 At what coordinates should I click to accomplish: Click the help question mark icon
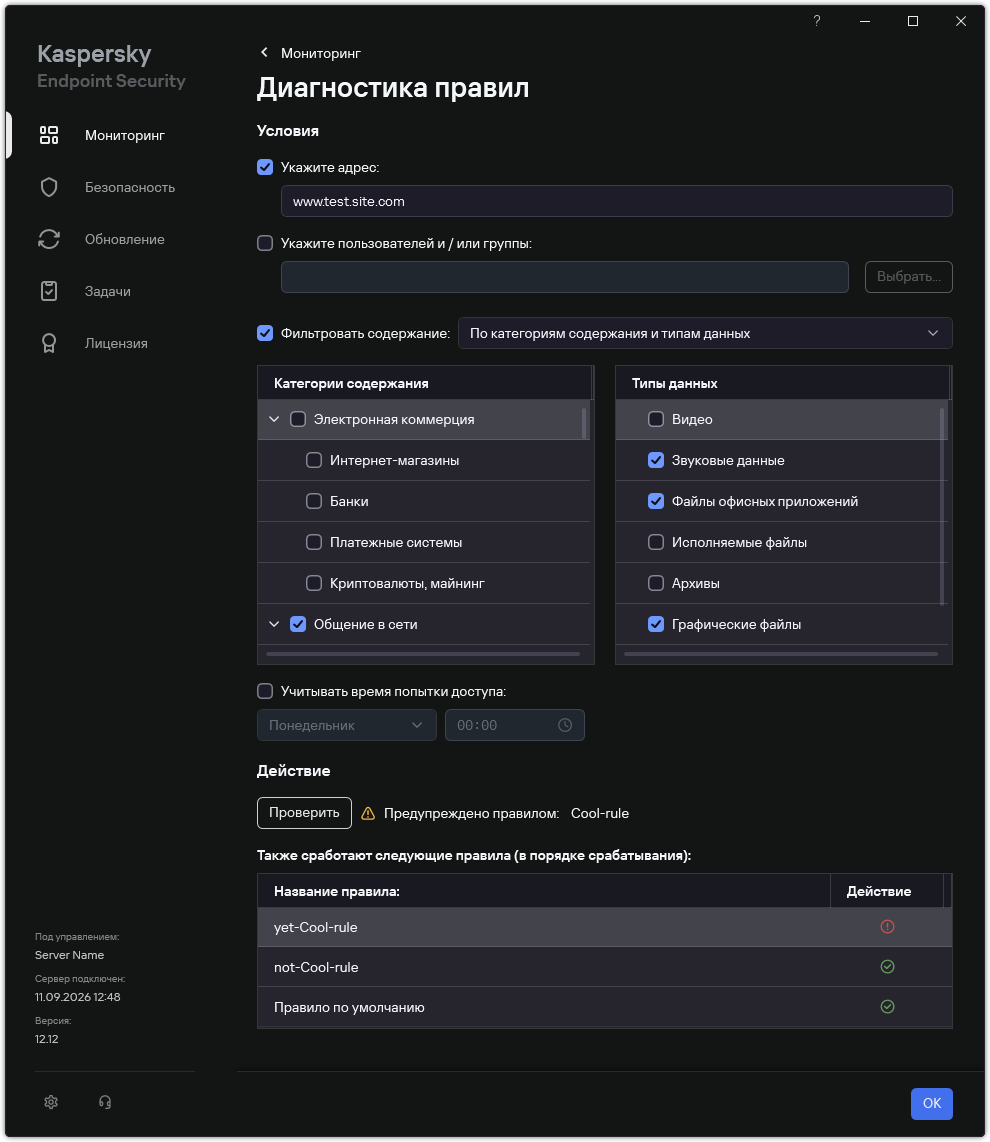tap(817, 21)
